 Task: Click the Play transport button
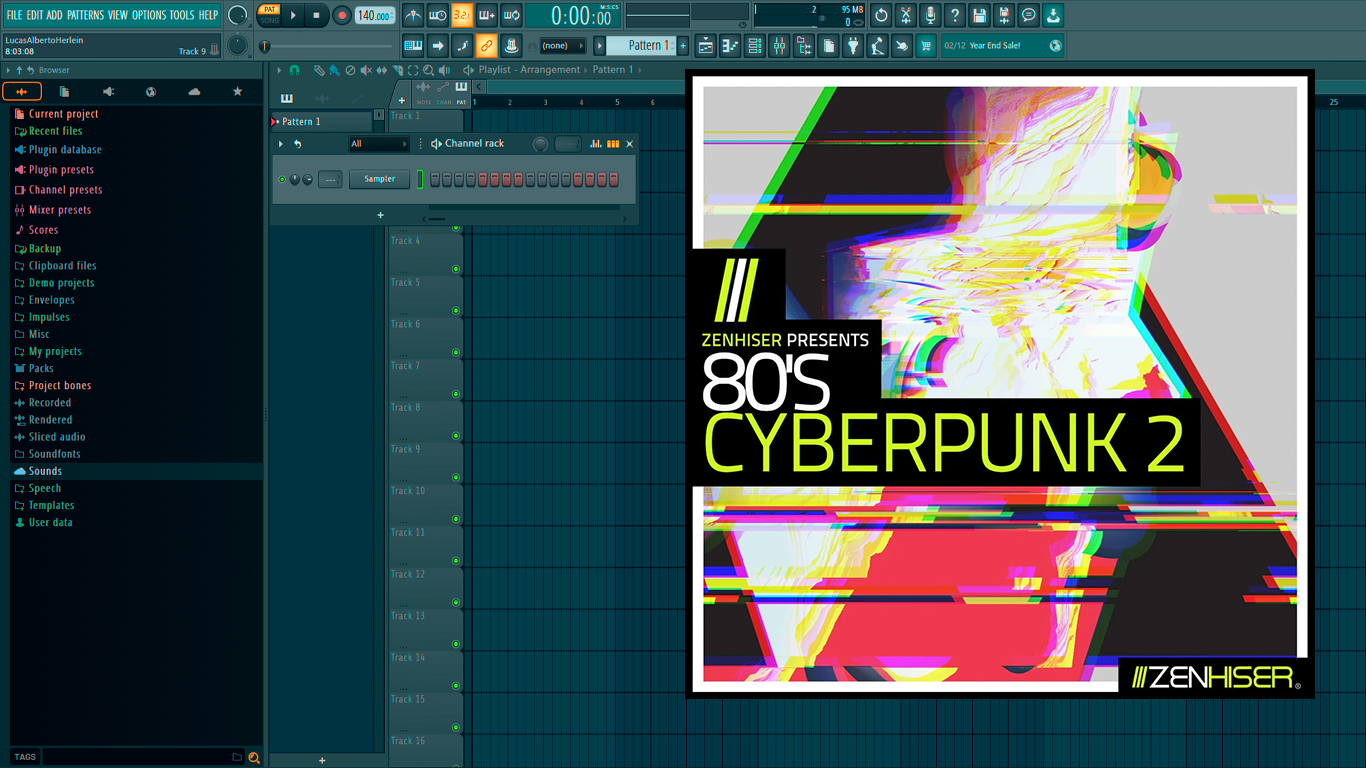click(293, 15)
